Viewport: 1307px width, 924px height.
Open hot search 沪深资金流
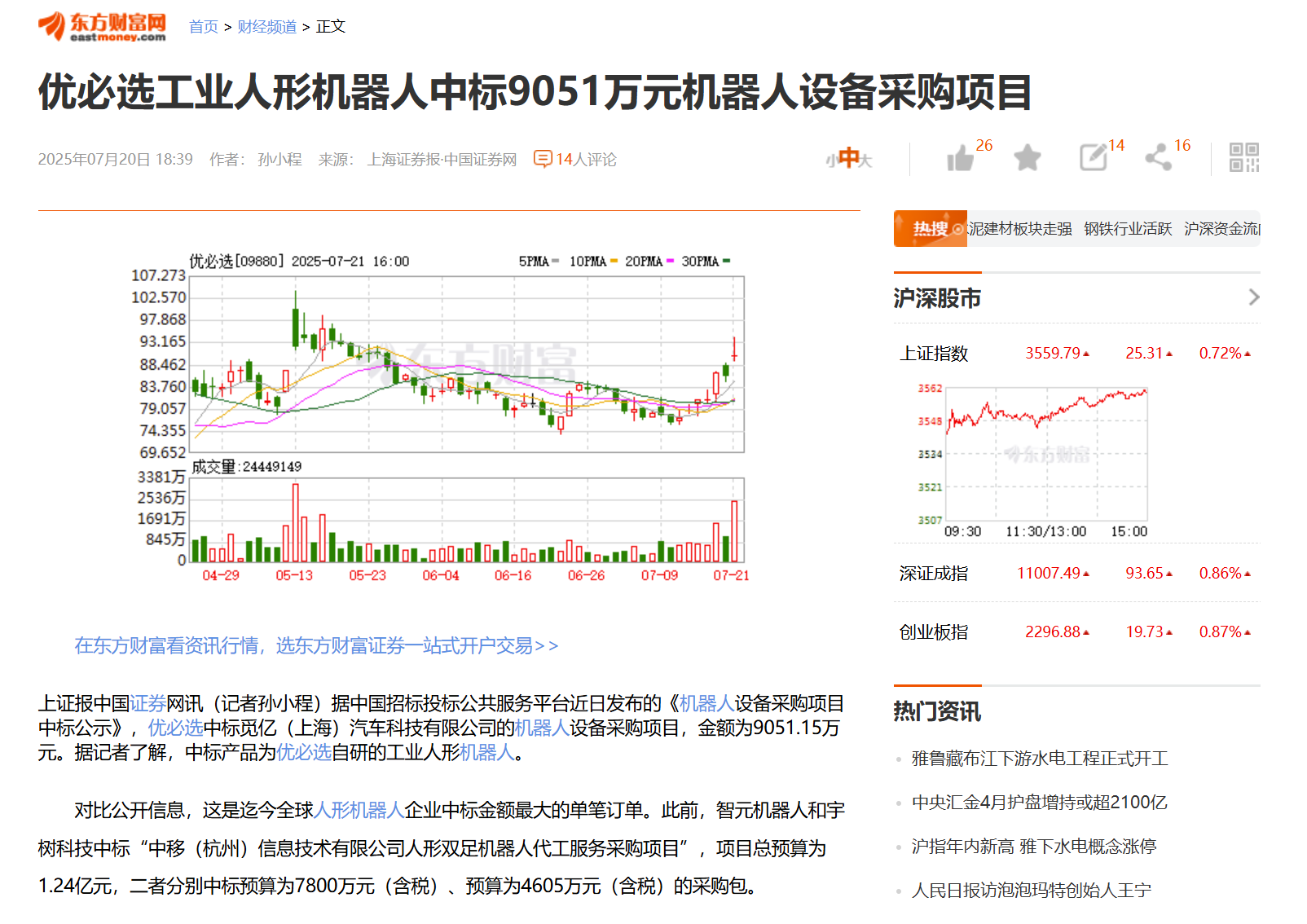(x=1222, y=229)
